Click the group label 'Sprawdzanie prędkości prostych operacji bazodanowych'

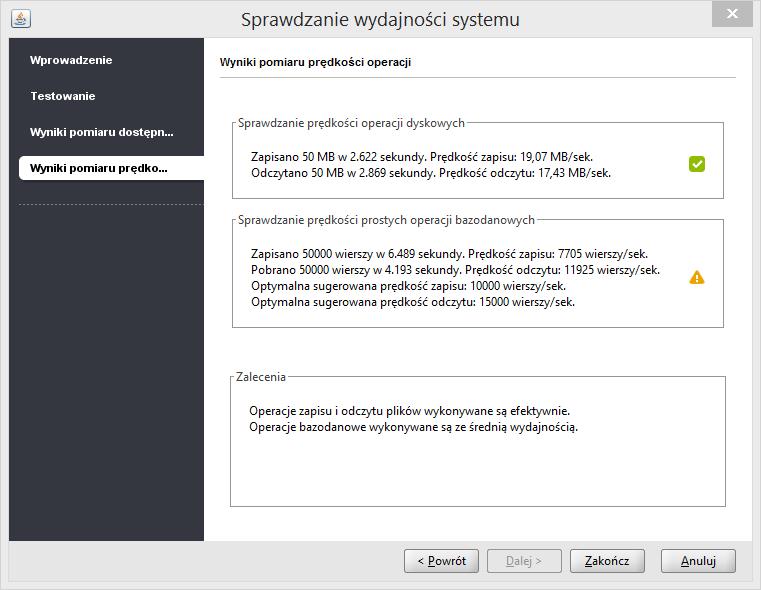tap(386, 220)
